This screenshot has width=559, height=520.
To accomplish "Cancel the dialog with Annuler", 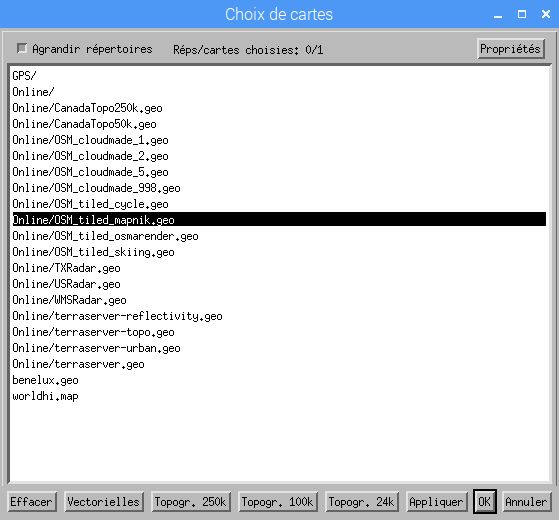I will 527,502.
